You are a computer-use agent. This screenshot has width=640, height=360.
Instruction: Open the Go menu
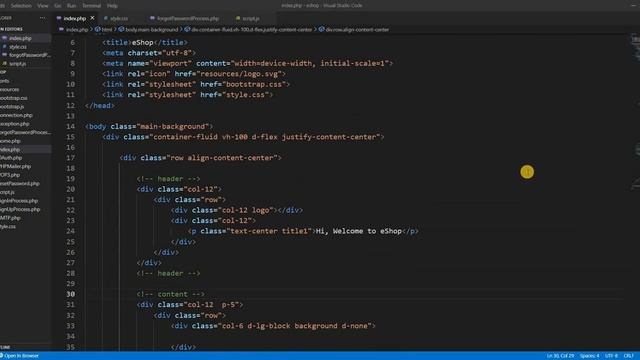click(x=58, y=6)
